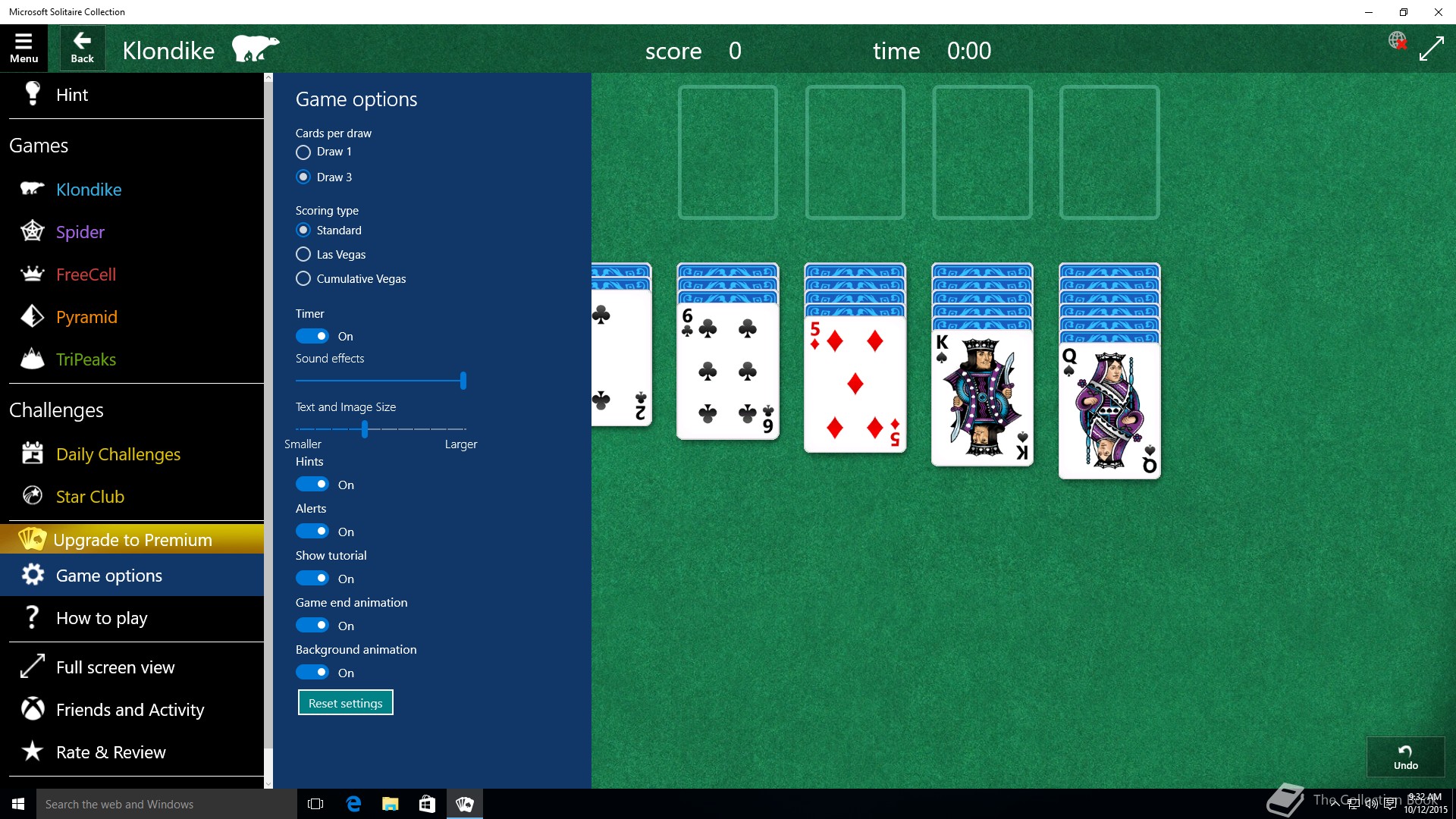Image resolution: width=1456 pixels, height=819 pixels.
Task: Click the offline globe status icon
Action: pyautogui.click(x=1398, y=41)
